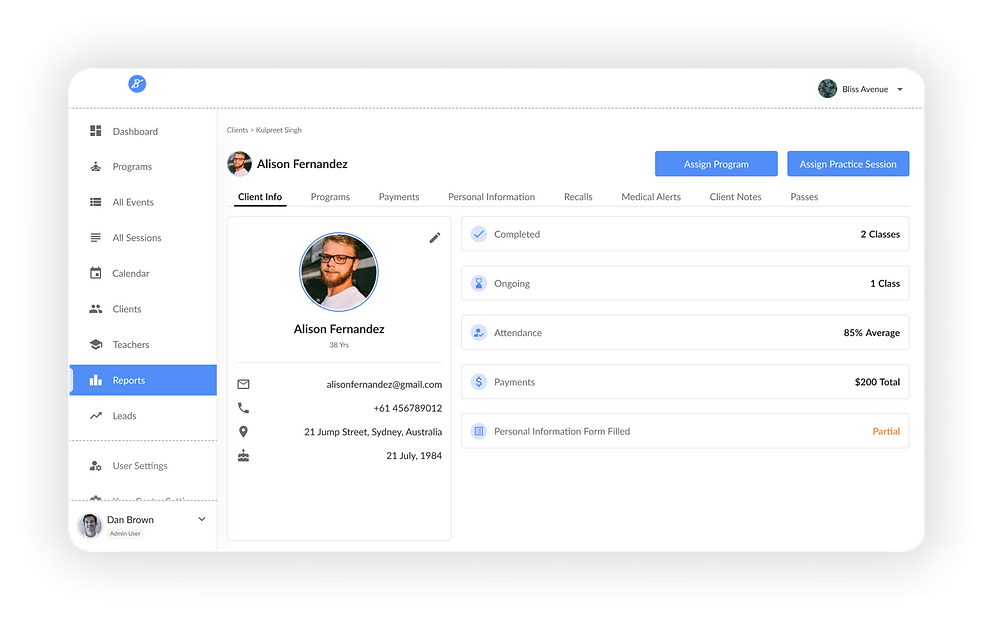Click the birthday cake icon
Viewport: 994px width, 620px height.
pos(242,455)
